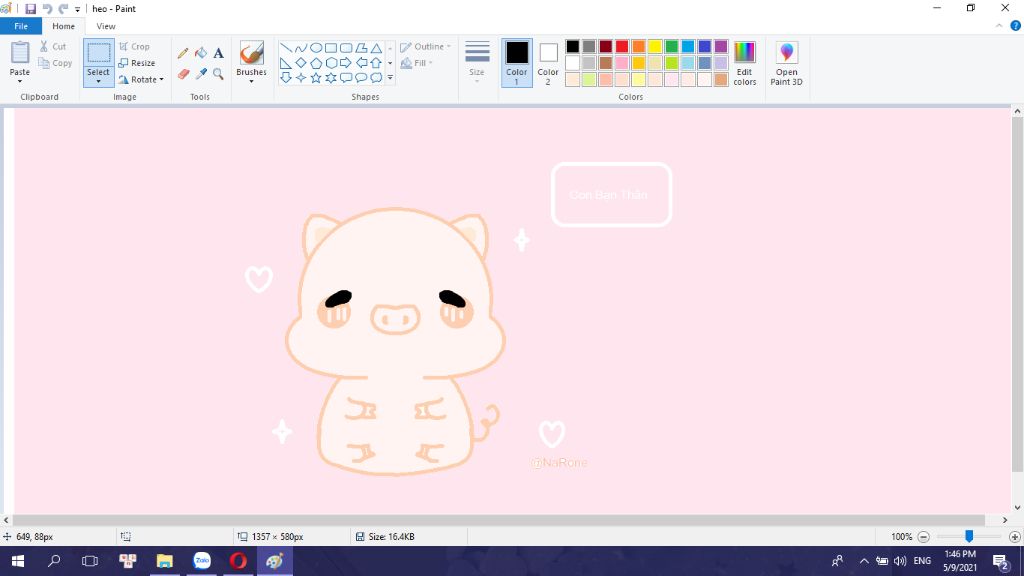
Task: Open the Customize Quick Access Toolbar dropdown
Action: coord(77,9)
